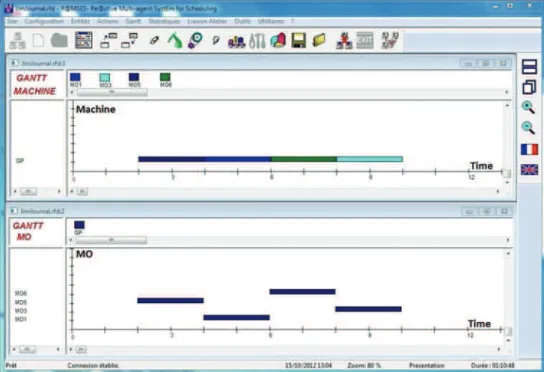
Task: Click right arrow of MO chart horizontal scrollbar
Action: [x=499, y=349]
